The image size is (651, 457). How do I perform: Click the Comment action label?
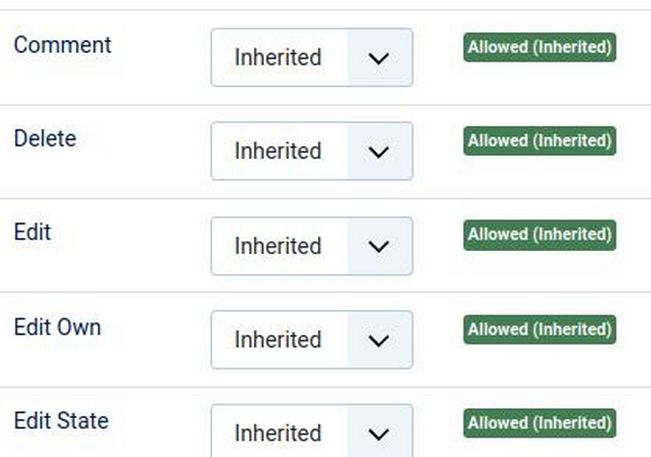62,45
